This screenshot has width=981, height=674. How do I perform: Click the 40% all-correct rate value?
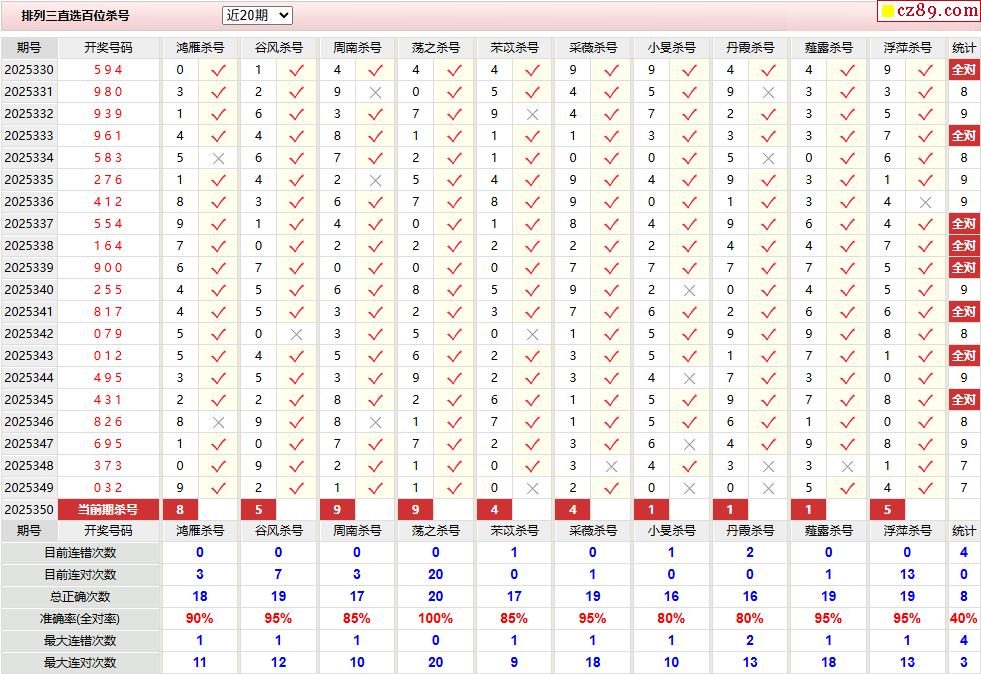click(x=963, y=619)
